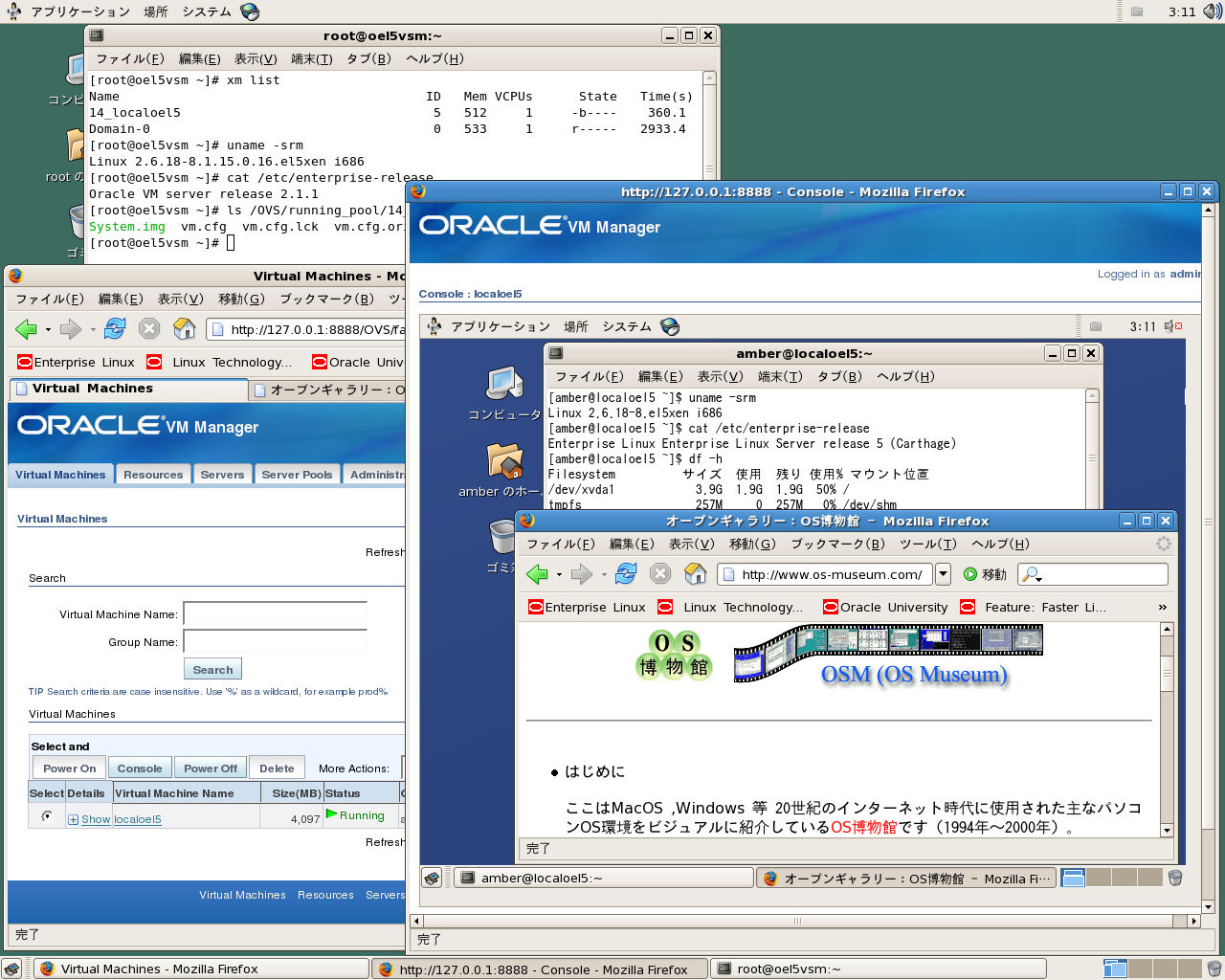The height and width of the screenshot is (980, 1225).
Task: Click Back arrow in OS Museum Firefox window
Action: [538, 574]
